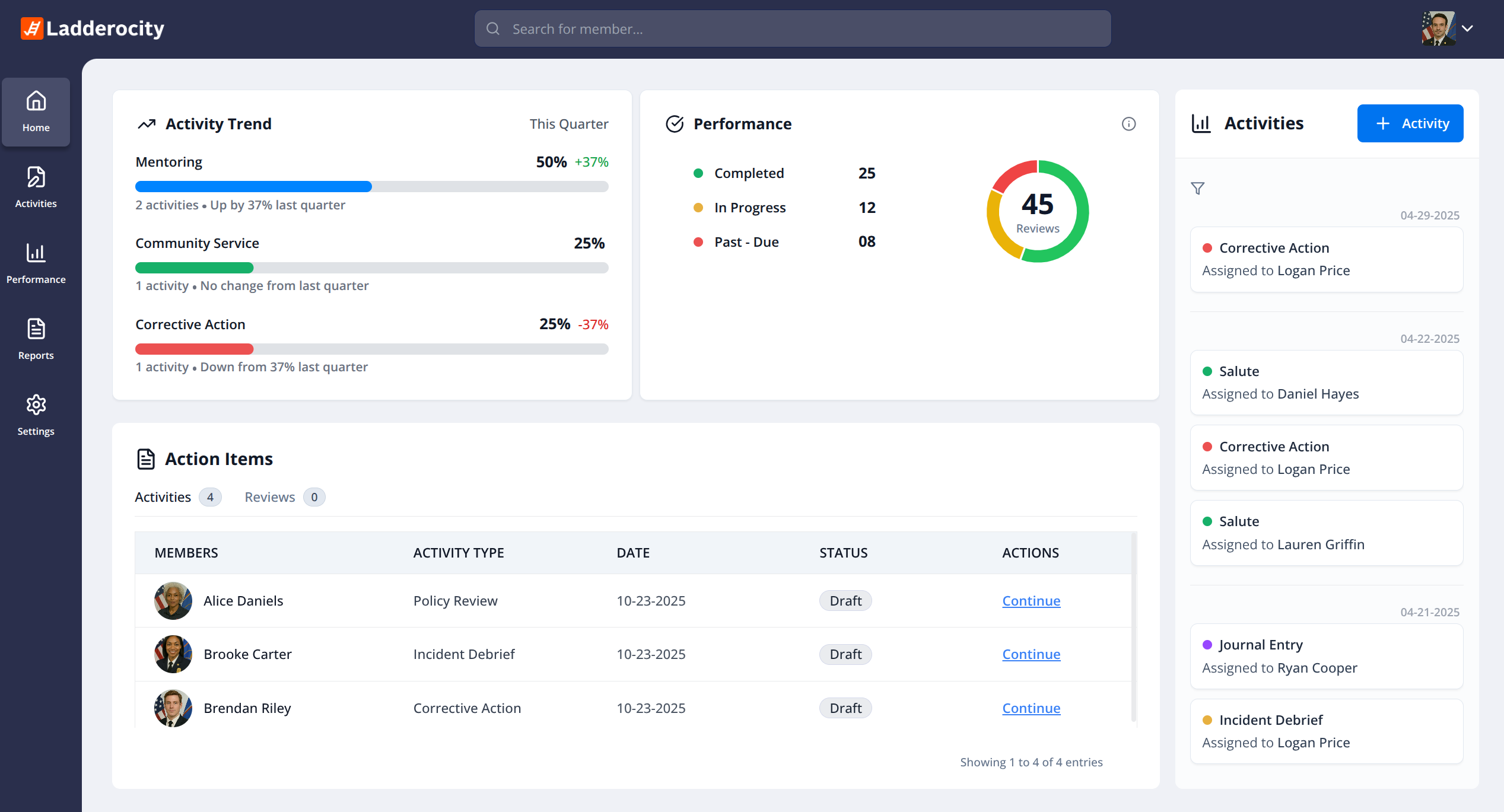This screenshot has width=1504, height=812.
Task: Click the 45 Reviews donut chart
Action: click(x=1037, y=211)
